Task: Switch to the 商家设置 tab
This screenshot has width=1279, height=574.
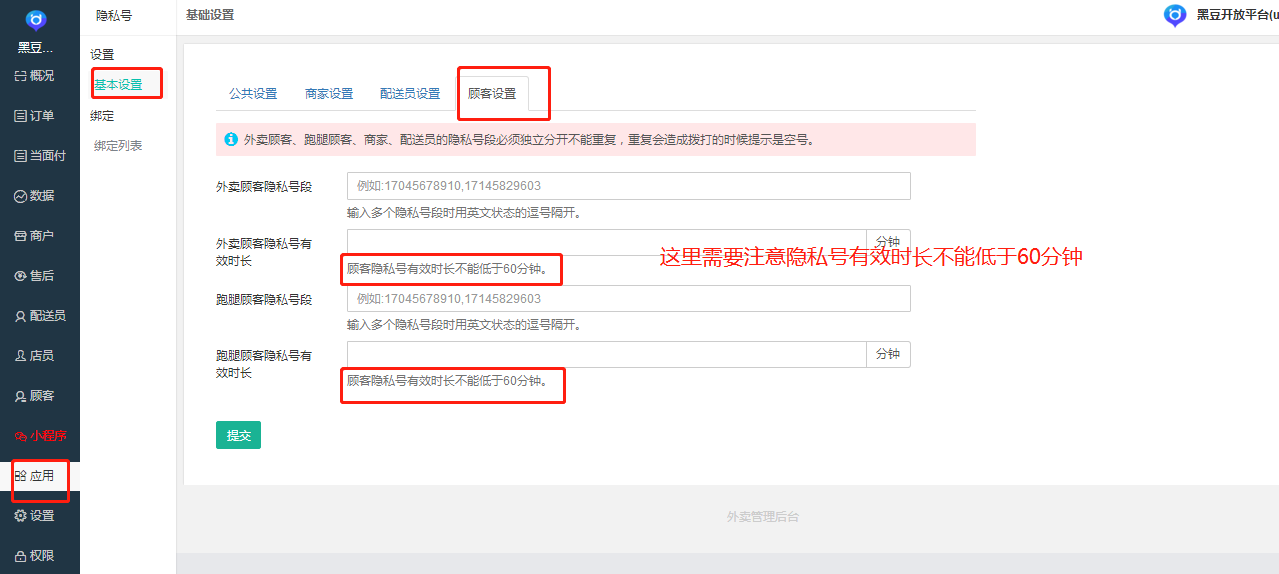Action: pos(329,94)
